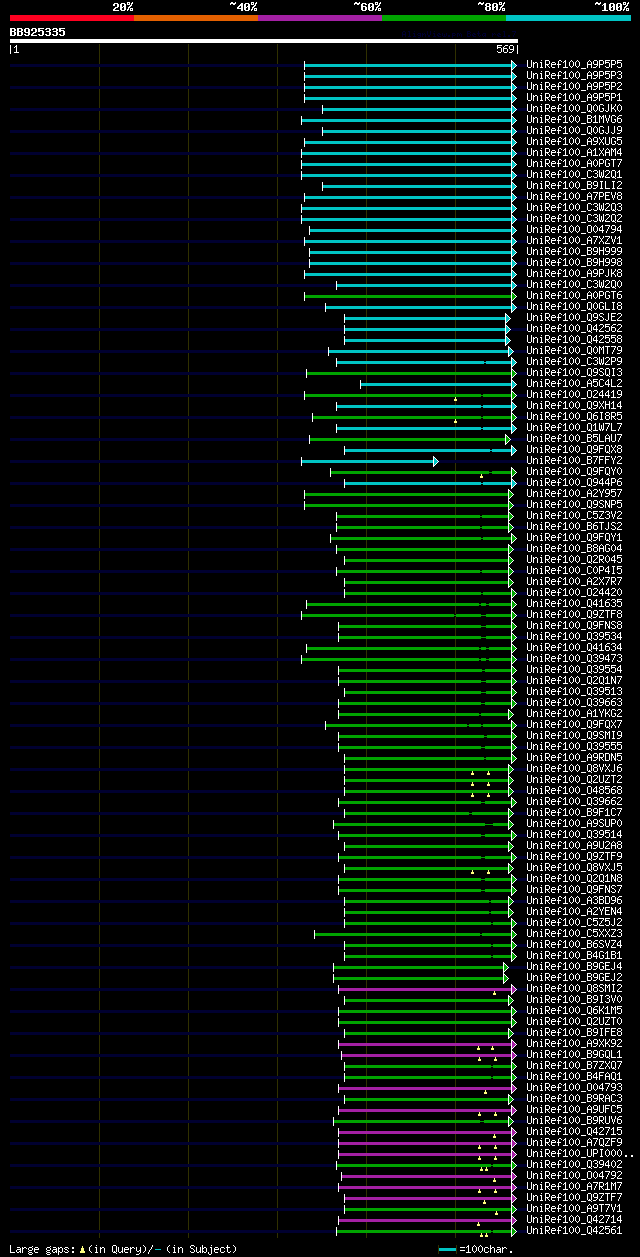Click the orange ~40% identity legend segment
Viewport: 640px width, 1257px height.
pyautogui.click(x=196, y=17)
